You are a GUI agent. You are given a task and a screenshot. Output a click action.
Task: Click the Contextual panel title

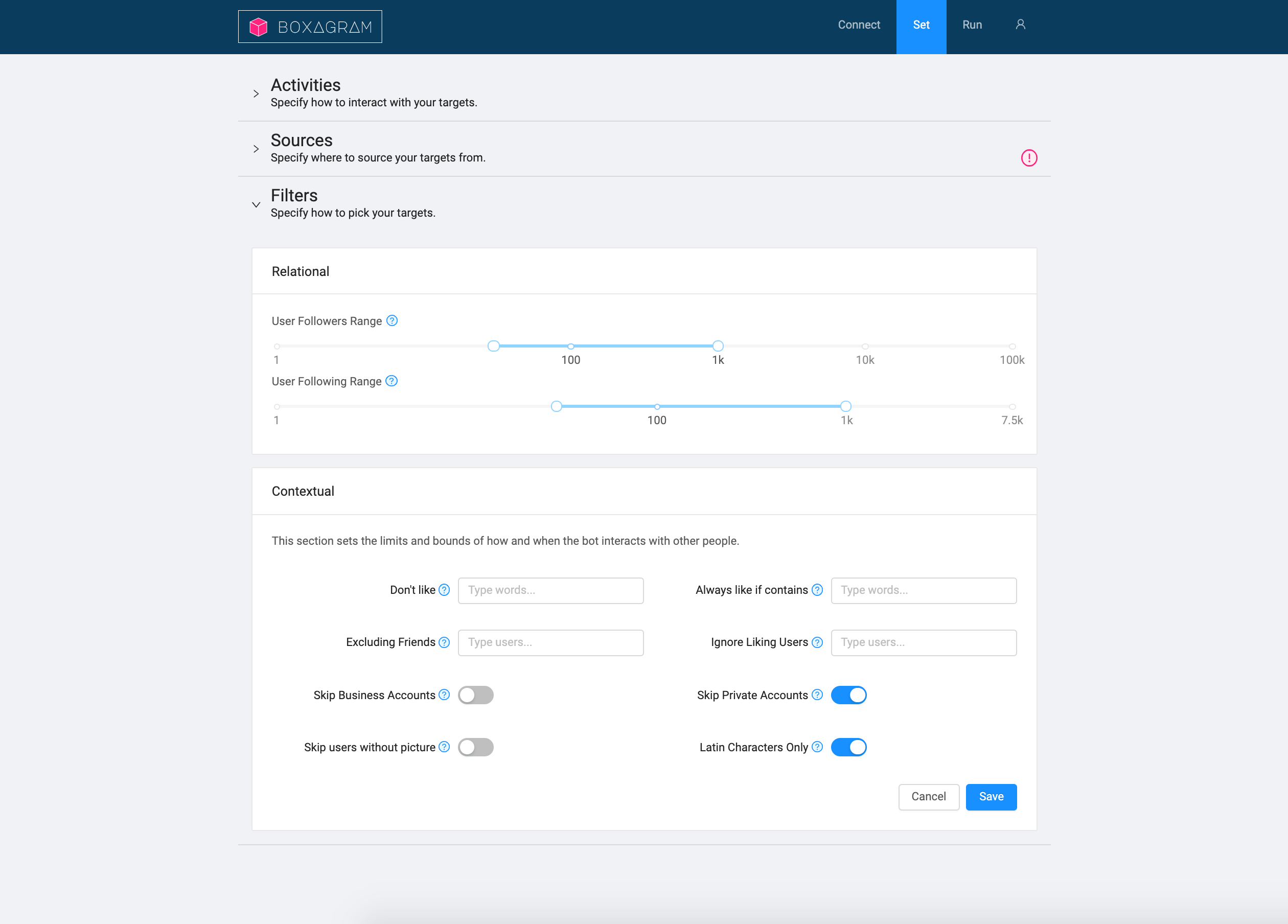[303, 491]
